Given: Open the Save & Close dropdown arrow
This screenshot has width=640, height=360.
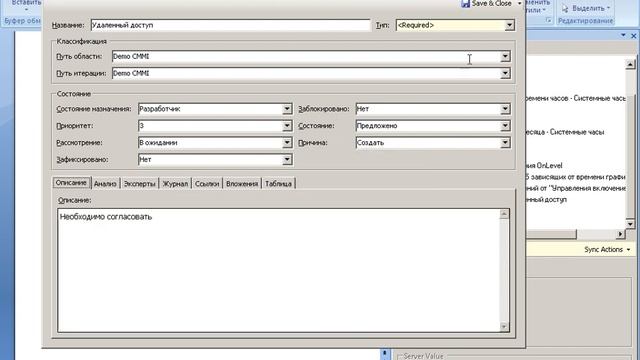Looking at the screenshot, I should (519, 3).
